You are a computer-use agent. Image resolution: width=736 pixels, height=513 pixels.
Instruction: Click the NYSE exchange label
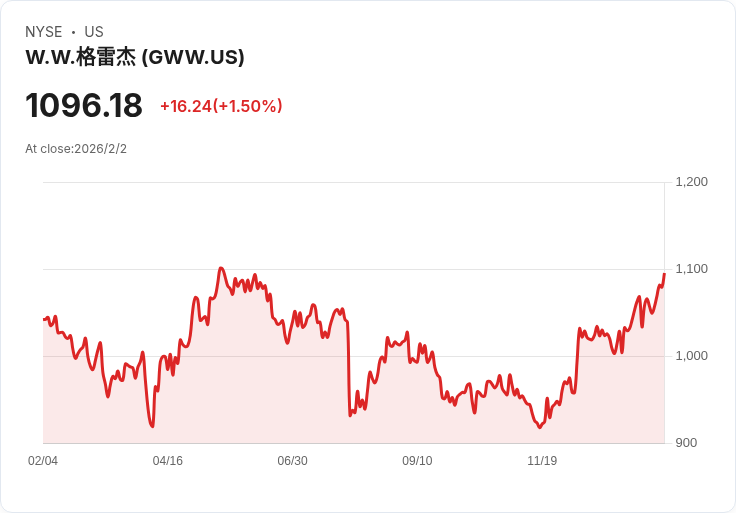point(44,32)
